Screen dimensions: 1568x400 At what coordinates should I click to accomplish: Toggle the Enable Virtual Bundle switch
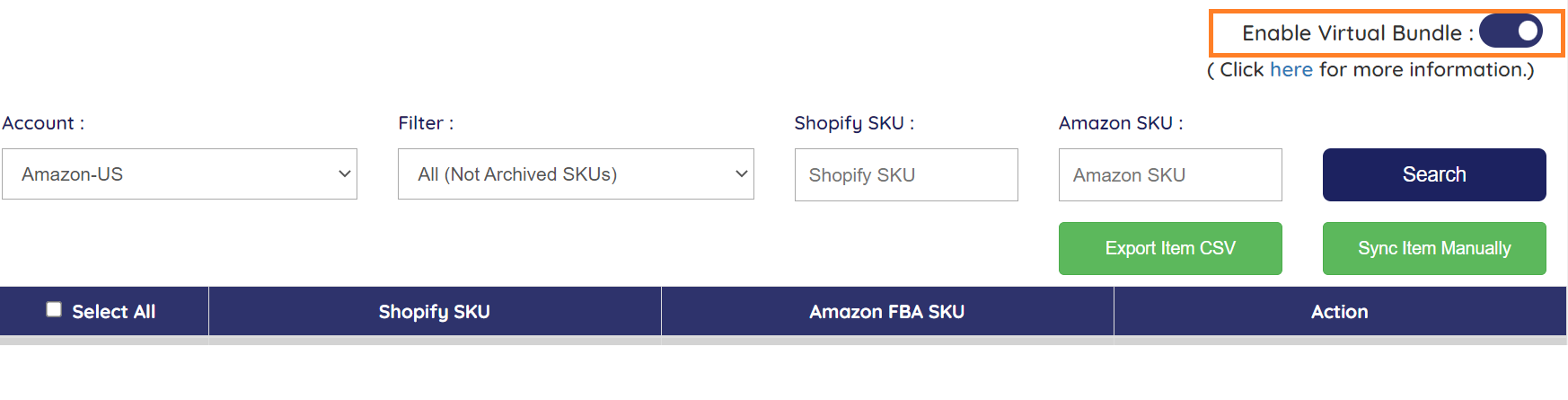tap(1511, 31)
